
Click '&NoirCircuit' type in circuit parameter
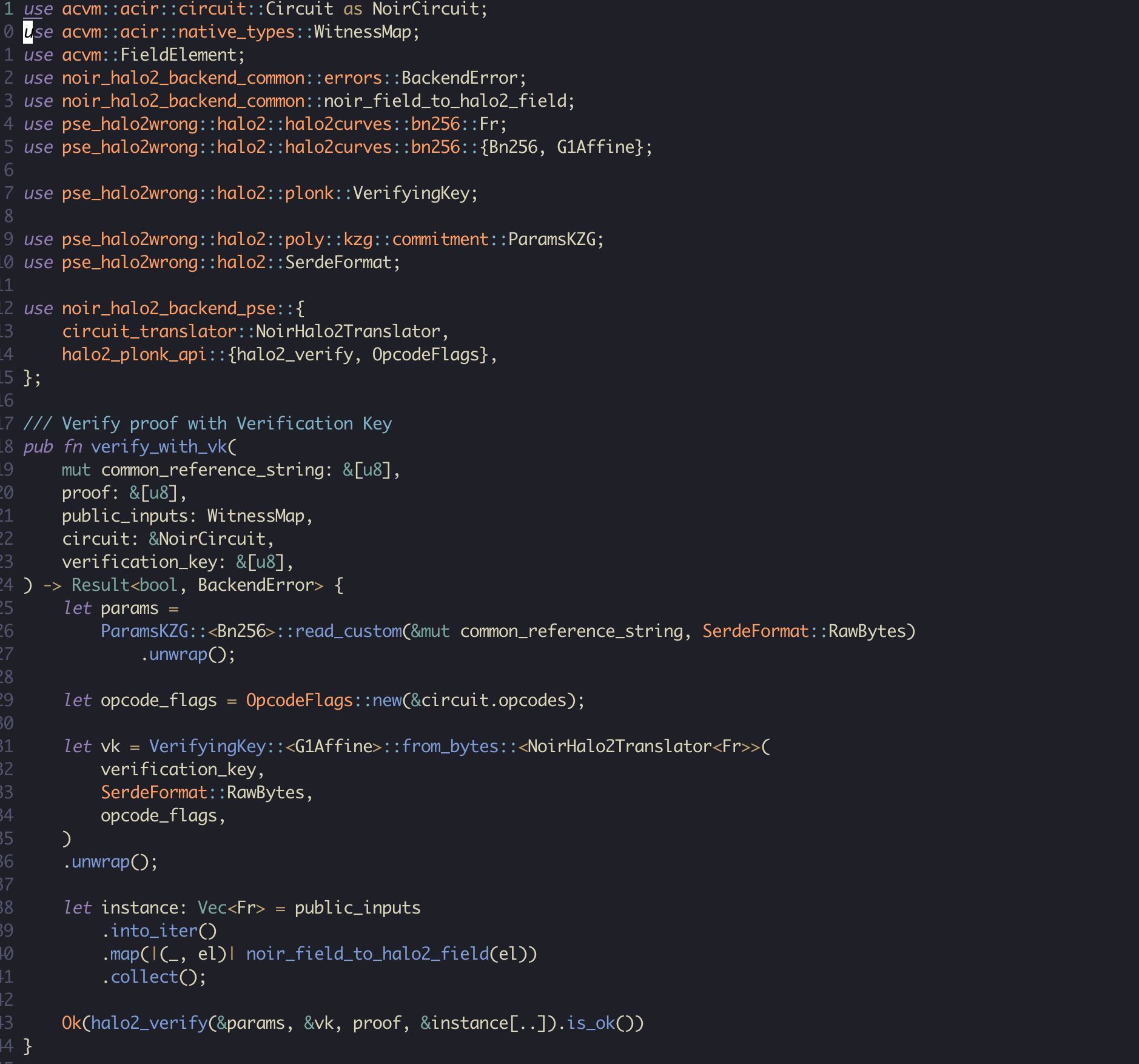coord(207,539)
